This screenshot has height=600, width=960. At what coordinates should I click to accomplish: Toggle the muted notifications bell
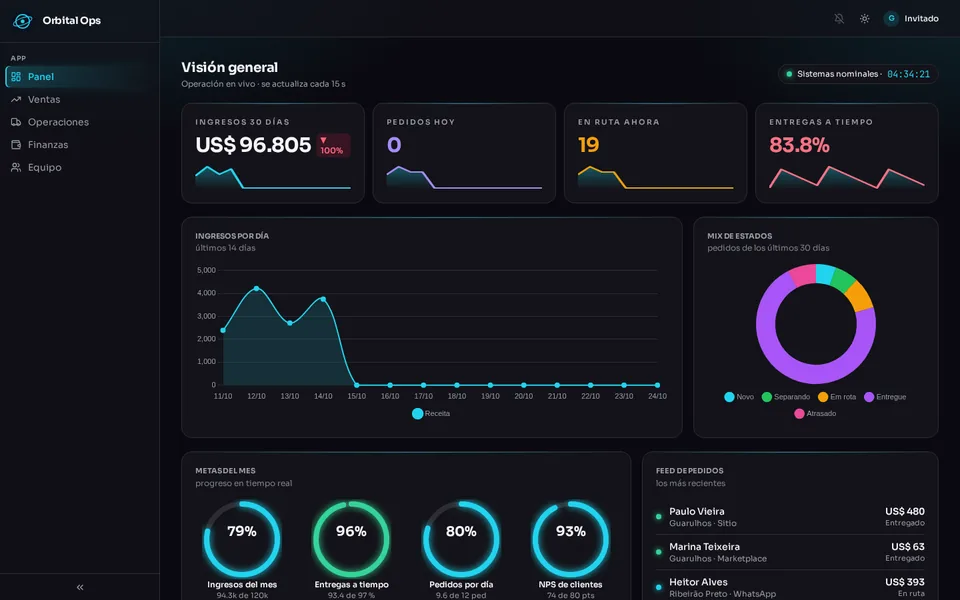point(839,19)
